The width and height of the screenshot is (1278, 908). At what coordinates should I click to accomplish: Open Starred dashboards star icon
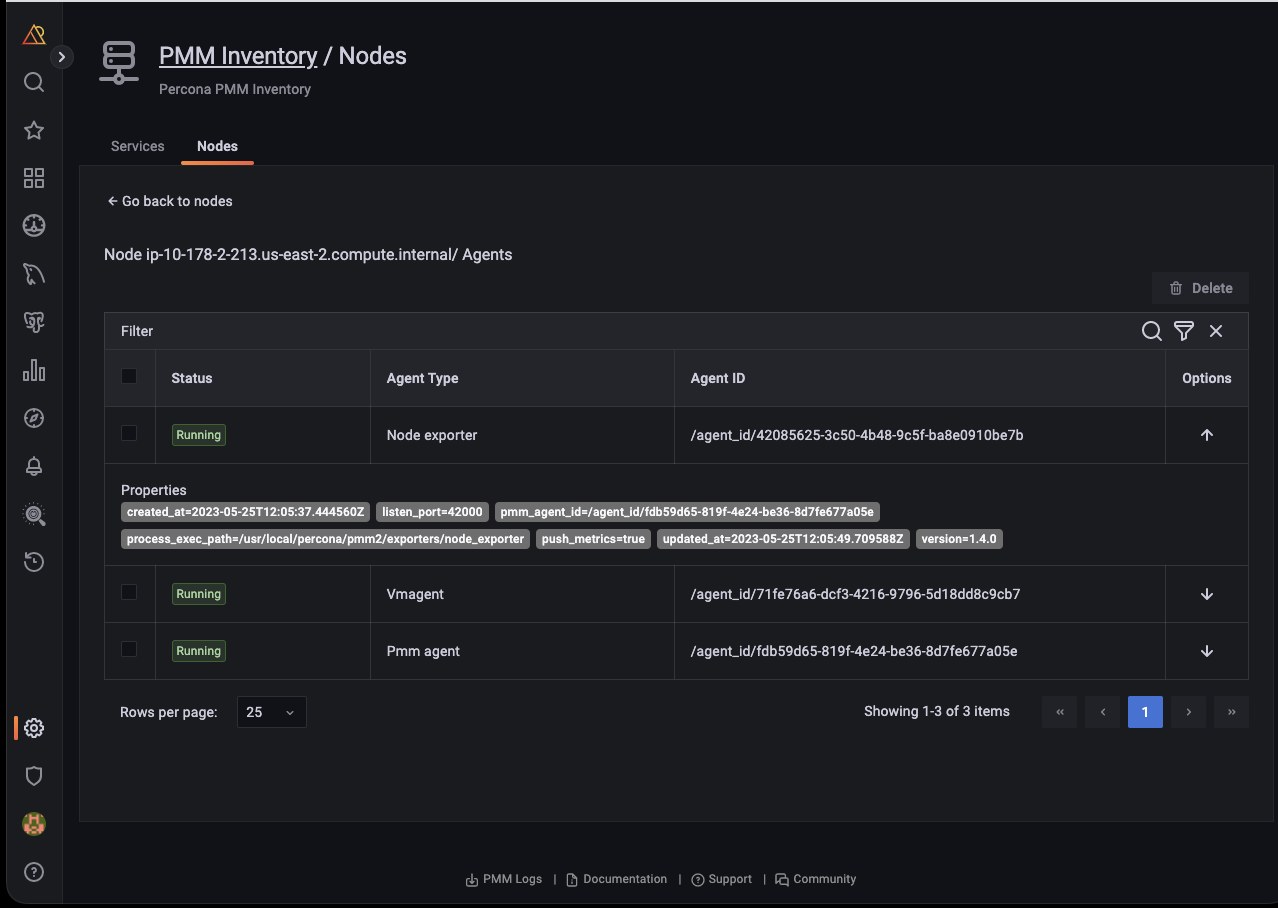[x=34, y=130]
